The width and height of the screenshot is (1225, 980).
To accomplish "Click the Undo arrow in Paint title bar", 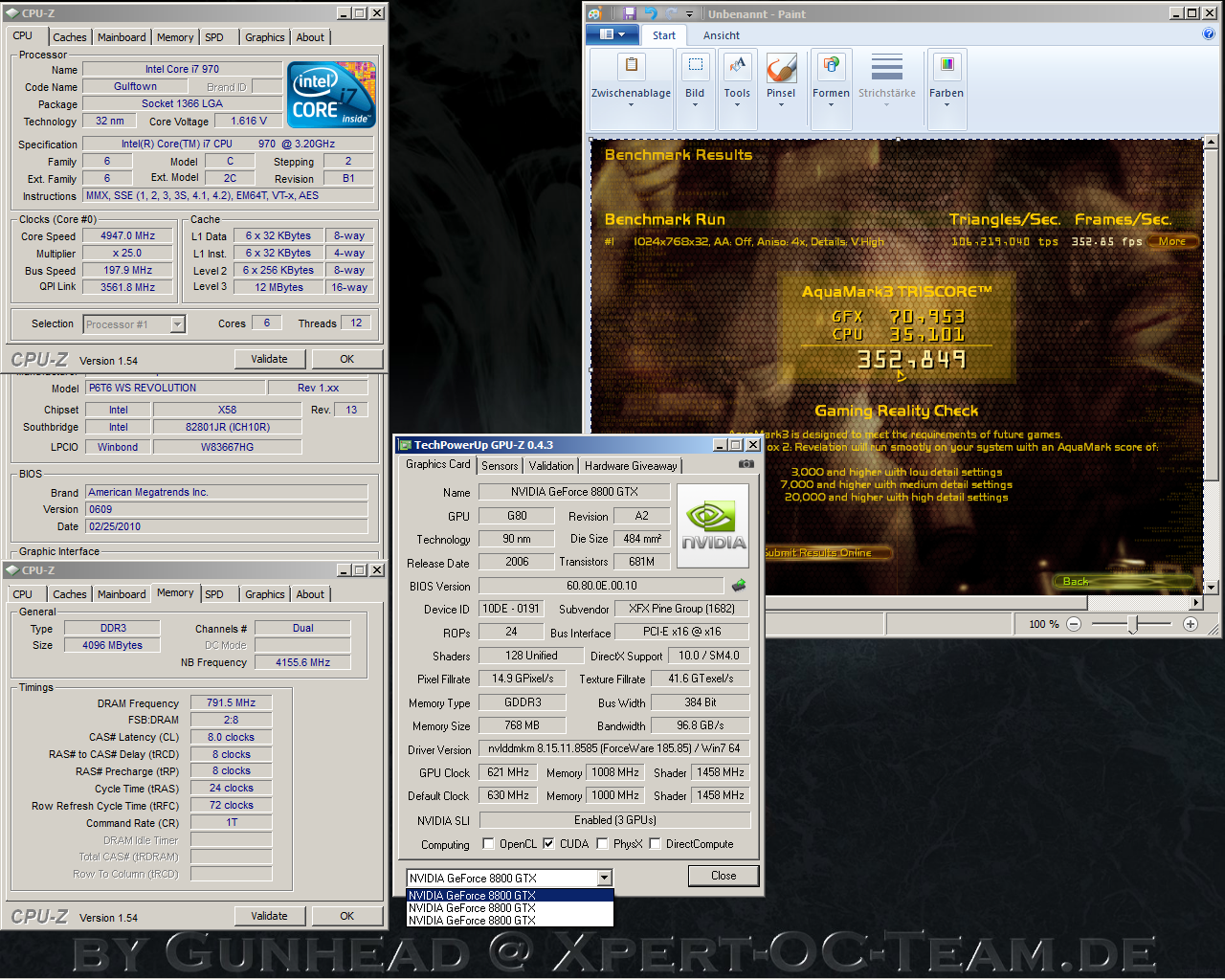I will point(651,13).
